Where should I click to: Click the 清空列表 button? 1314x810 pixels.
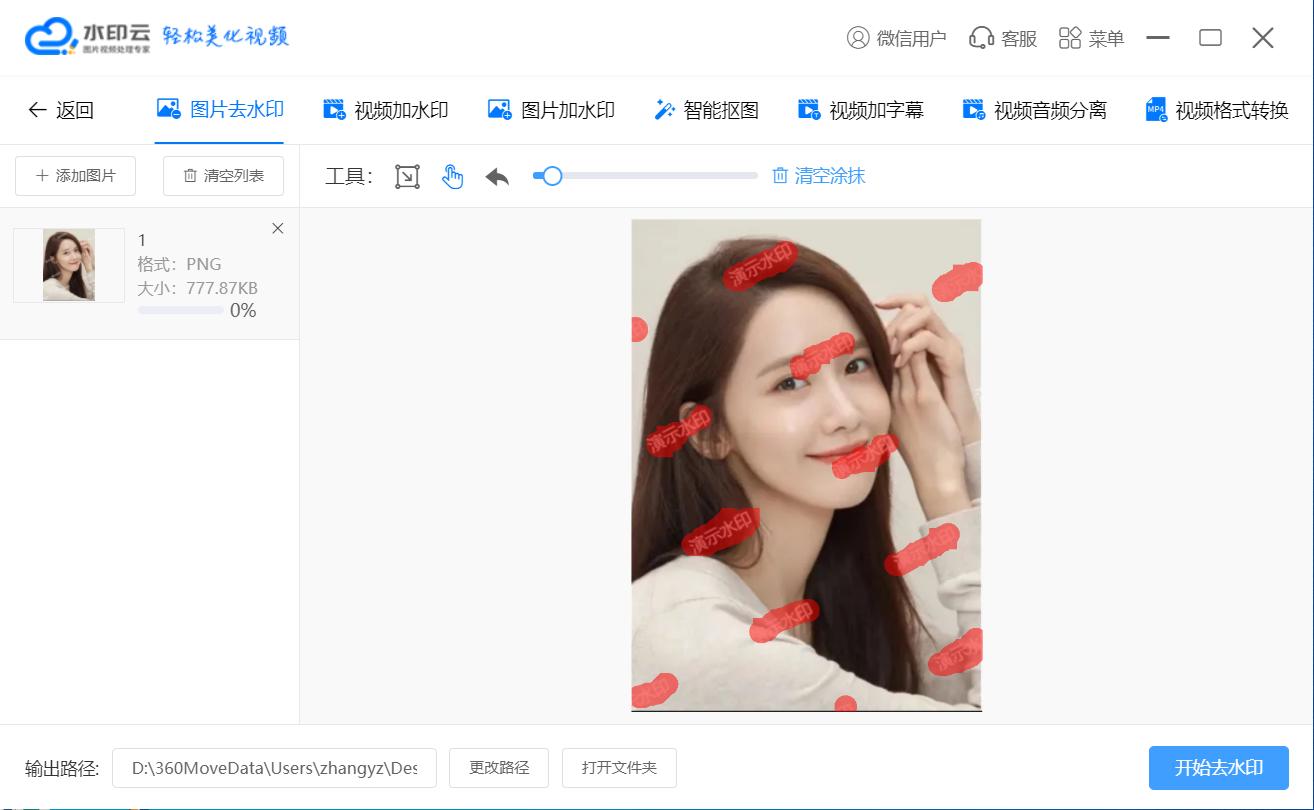point(223,176)
